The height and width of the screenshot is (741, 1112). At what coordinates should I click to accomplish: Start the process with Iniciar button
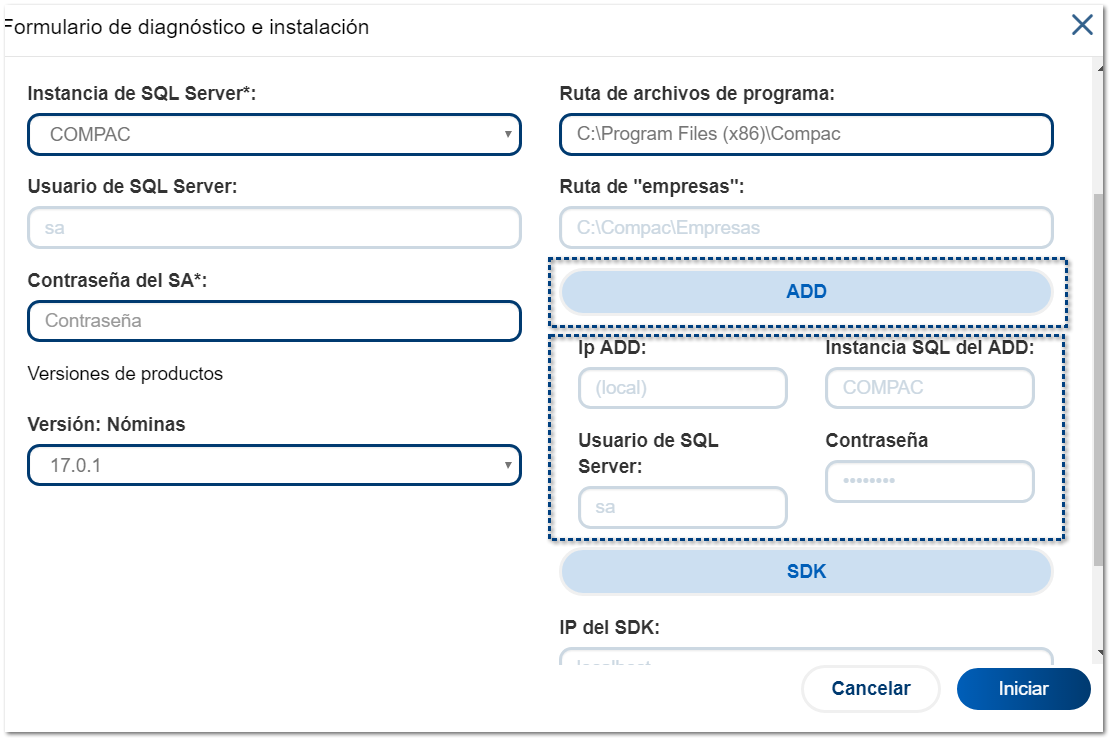[x=1023, y=689]
